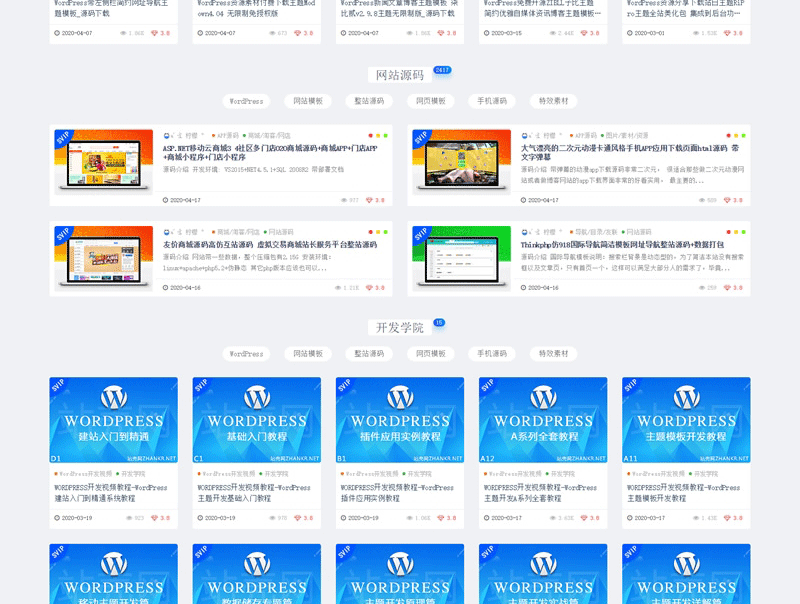
Task: Click the Thinkphp仿918 green laptop thumbnail
Action: point(462,258)
